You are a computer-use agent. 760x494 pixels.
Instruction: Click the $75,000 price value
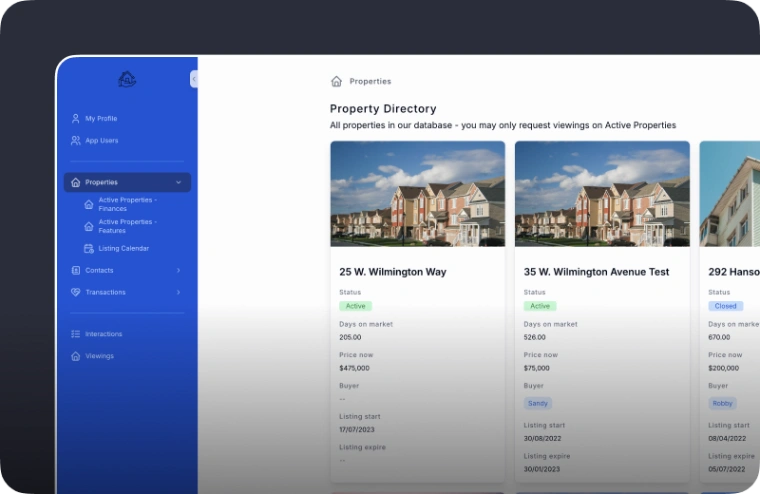[x=537, y=368]
